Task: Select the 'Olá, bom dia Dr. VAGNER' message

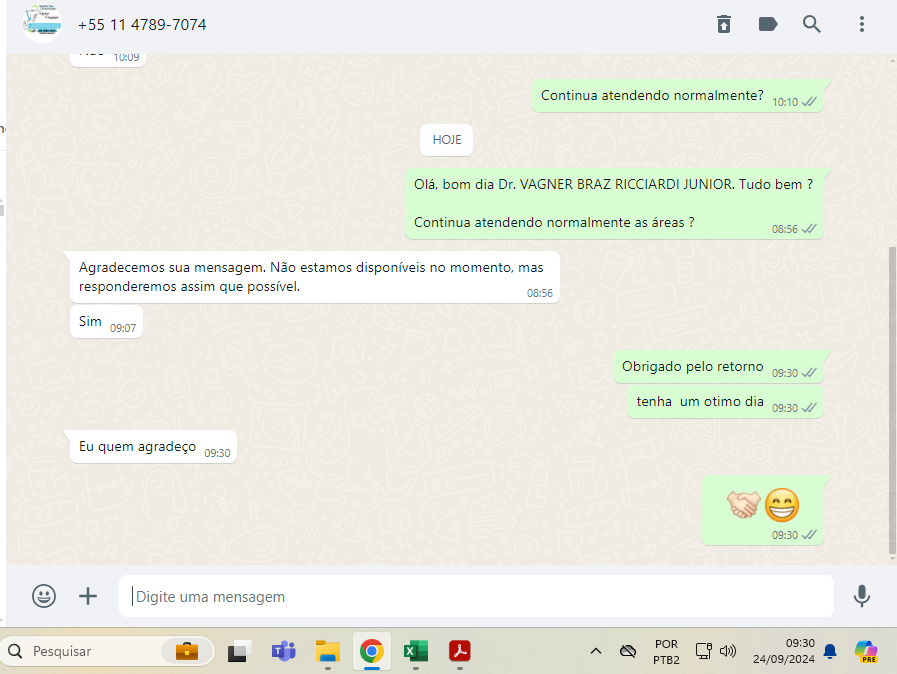Action: coord(614,204)
